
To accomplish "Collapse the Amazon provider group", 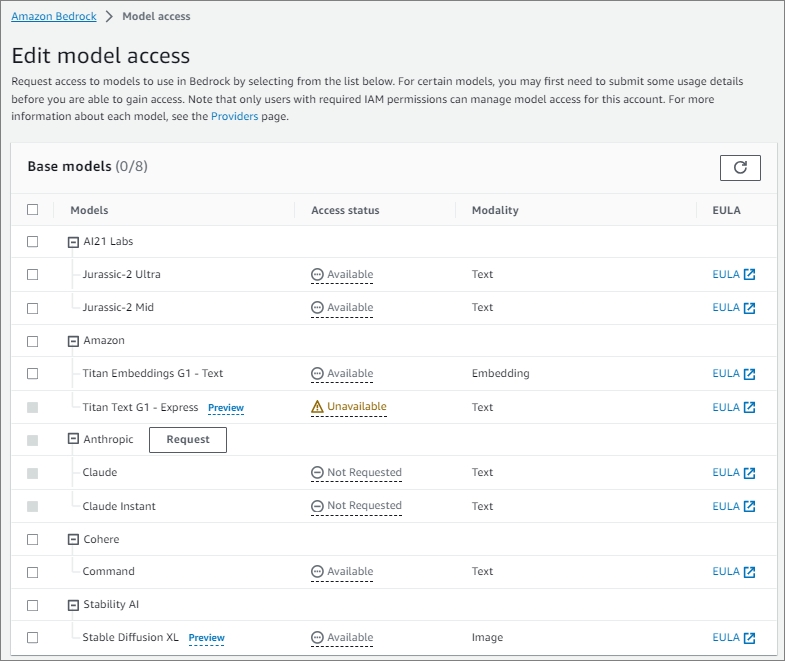I will pyautogui.click(x=73, y=341).
